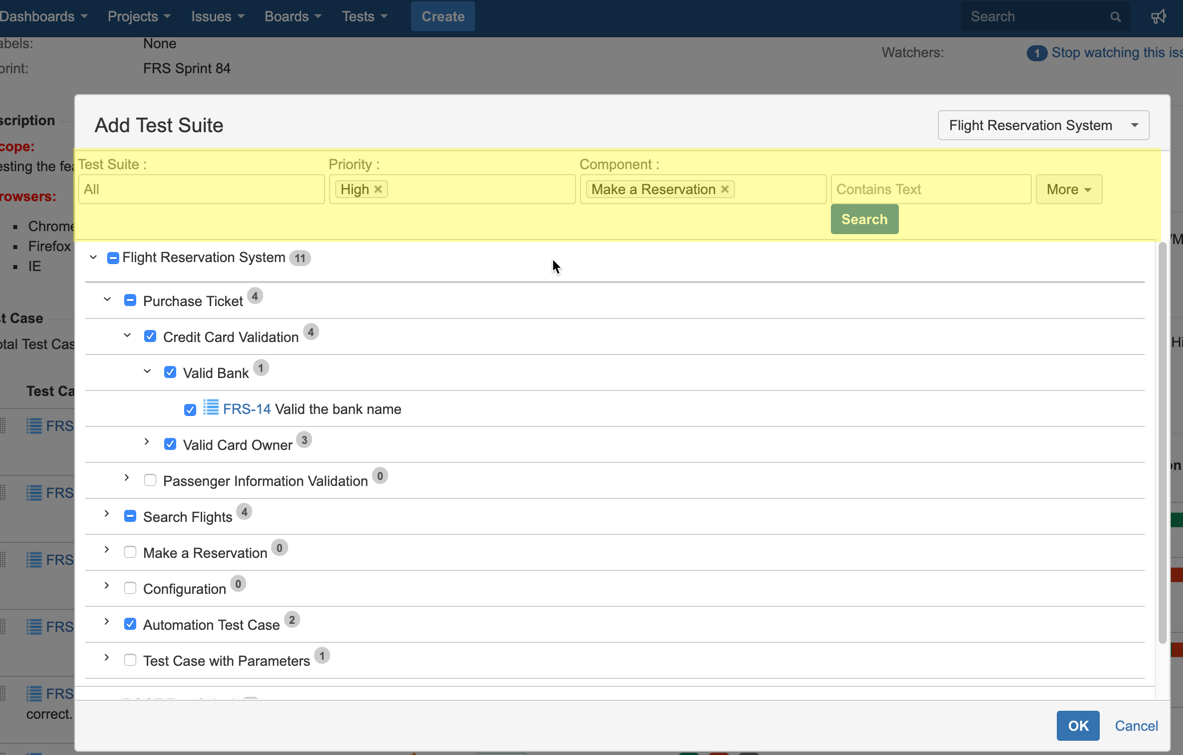Open the Boards menu
The height and width of the screenshot is (755, 1183).
tap(292, 17)
